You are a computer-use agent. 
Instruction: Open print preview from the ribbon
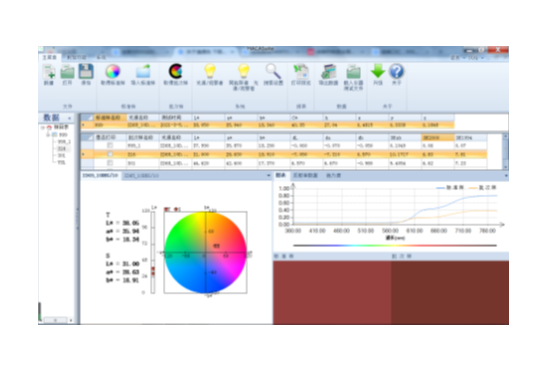(x=301, y=75)
